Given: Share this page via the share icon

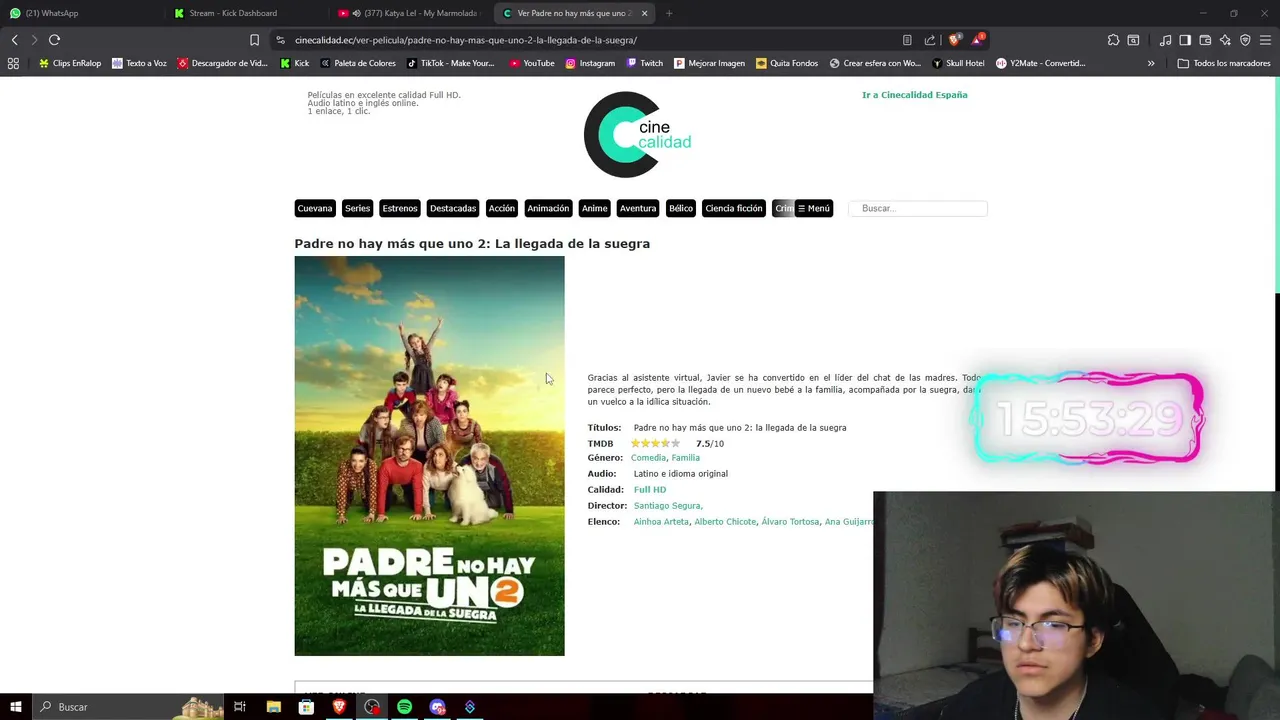Looking at the screenshot, I should (x=930, y=40).
